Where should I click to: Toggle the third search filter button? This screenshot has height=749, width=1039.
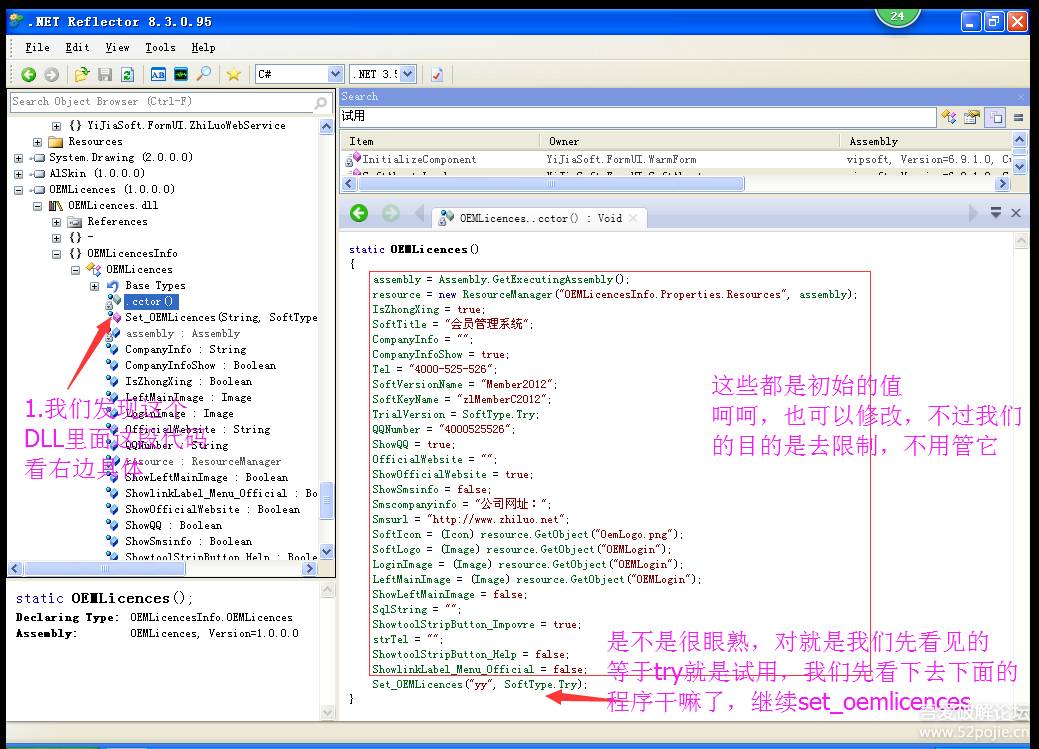[x=995, y=117]
